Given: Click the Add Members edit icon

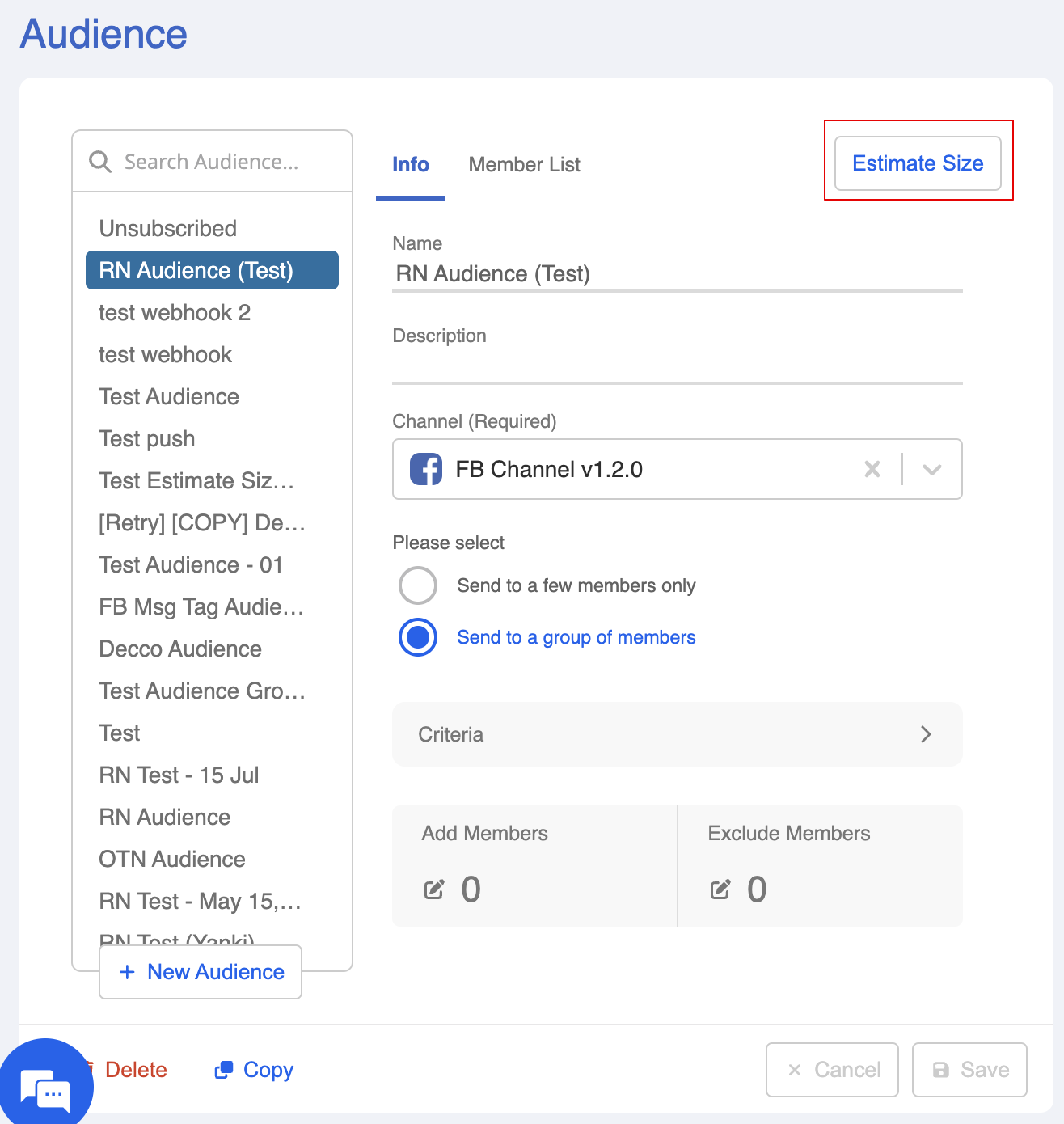Looking at the screenshot, I should [x=434, y=889].
